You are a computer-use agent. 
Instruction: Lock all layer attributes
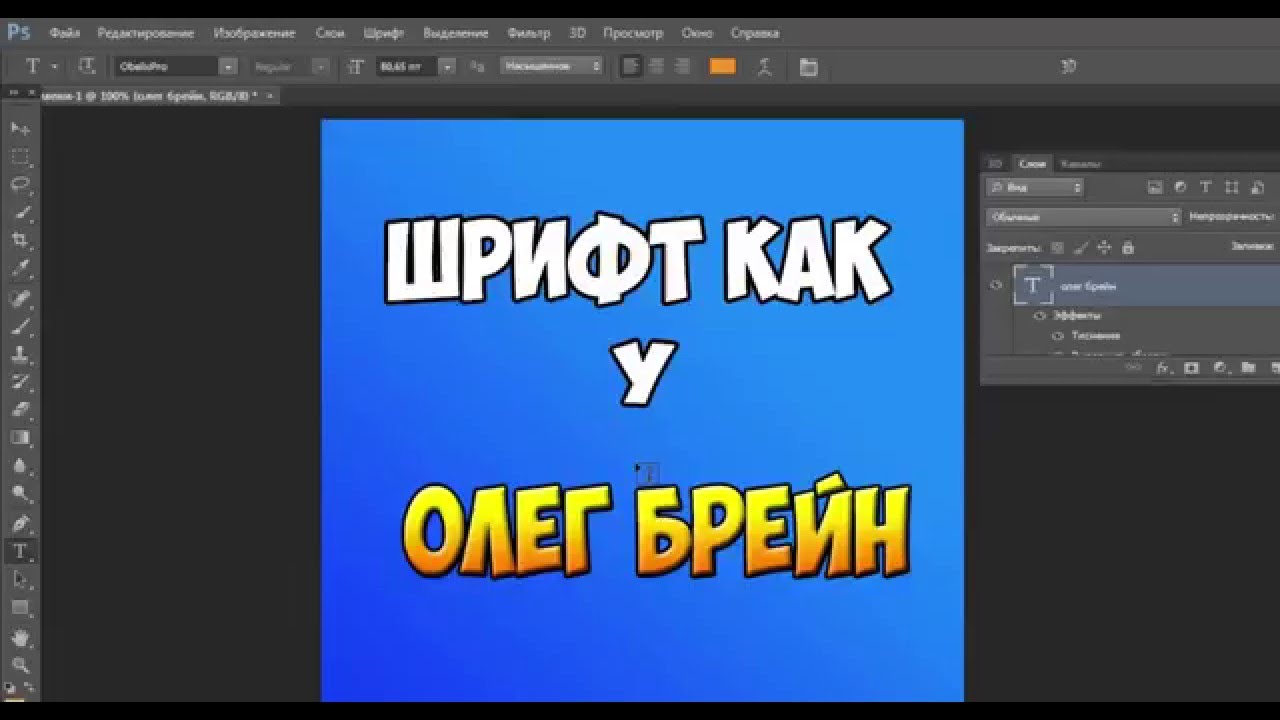pyautogui.click(x=1128, y=247)
